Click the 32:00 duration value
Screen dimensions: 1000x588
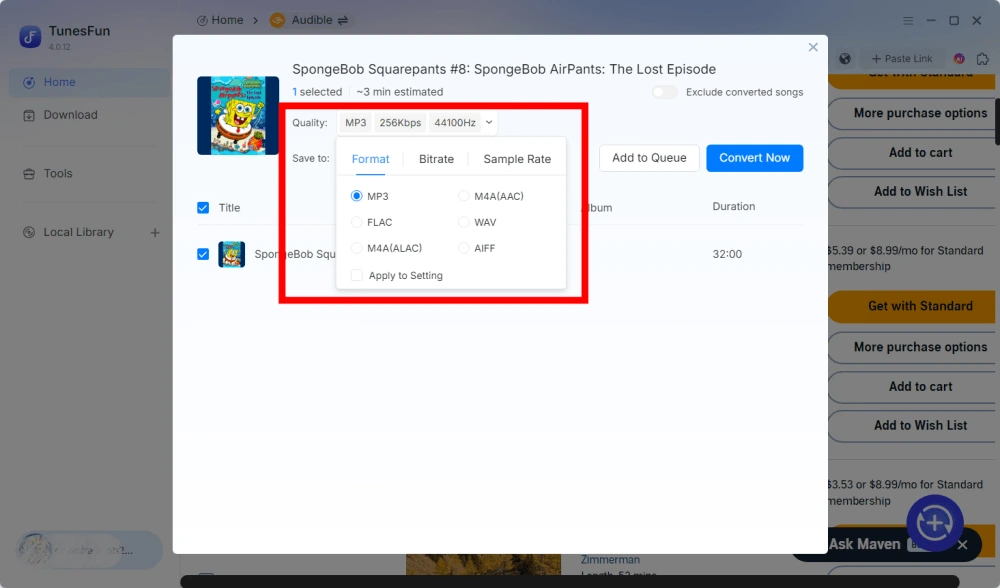pos(727,254)
